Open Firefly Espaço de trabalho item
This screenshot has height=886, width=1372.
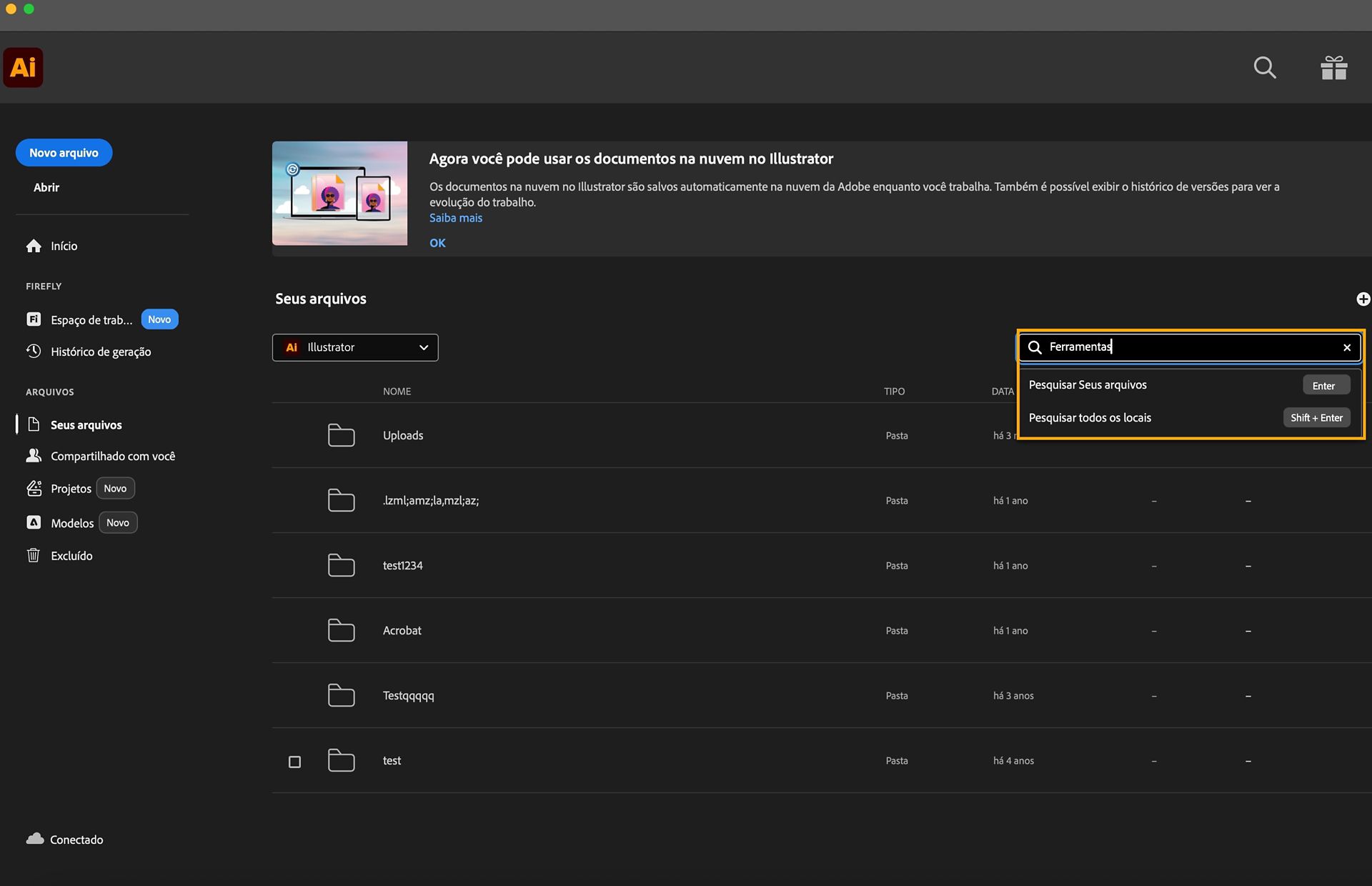pyautogui.click(x=91, y=319)
